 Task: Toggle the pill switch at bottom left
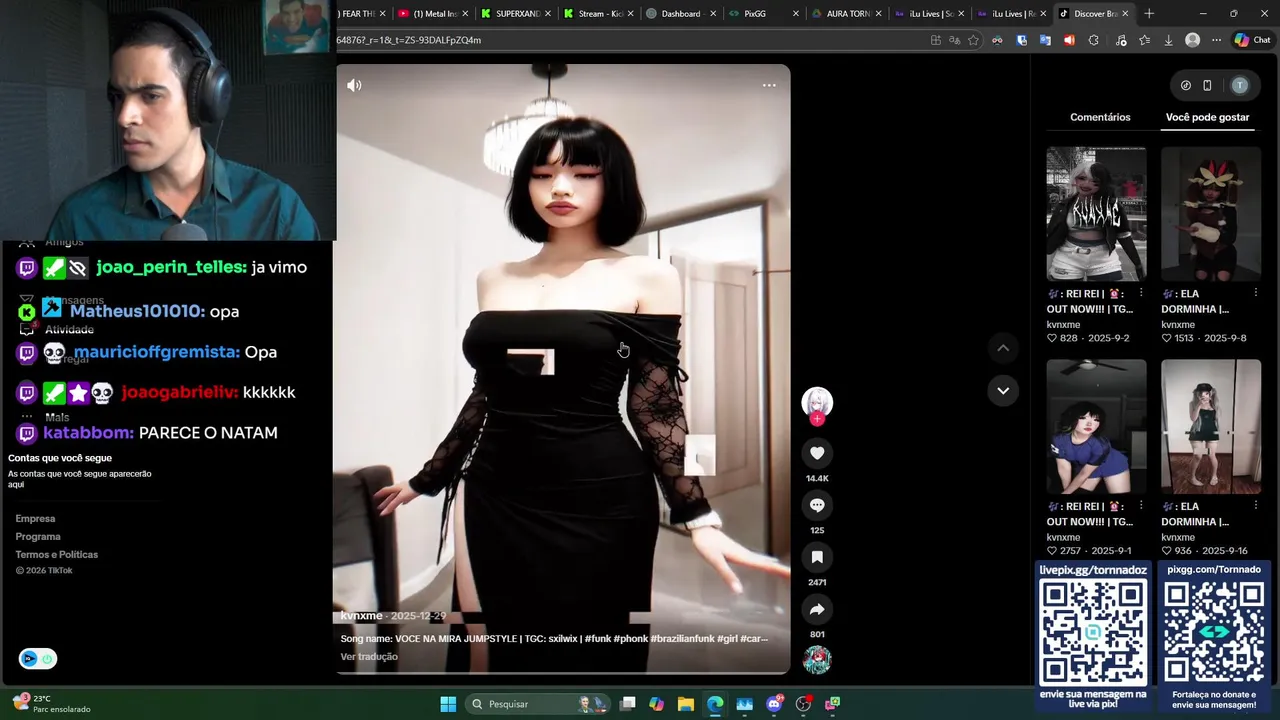38,659
